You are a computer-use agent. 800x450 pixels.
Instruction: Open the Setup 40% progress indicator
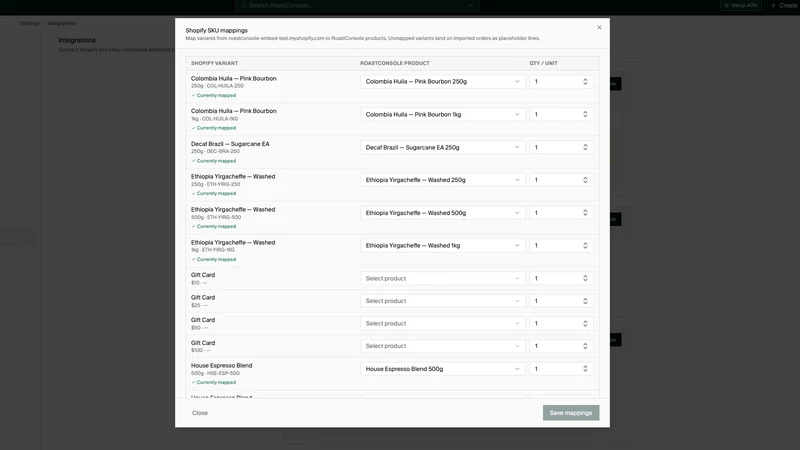point(741,5)
